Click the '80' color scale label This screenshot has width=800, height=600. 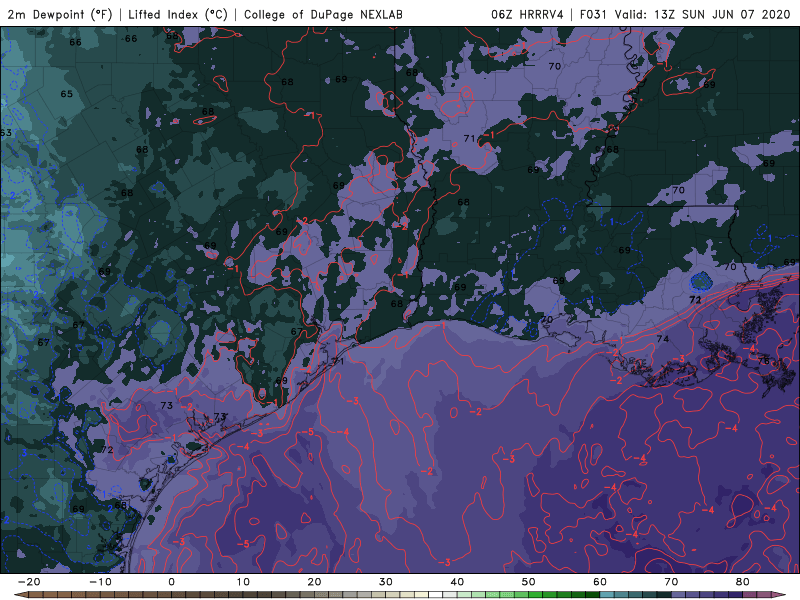tap(743, 582)
